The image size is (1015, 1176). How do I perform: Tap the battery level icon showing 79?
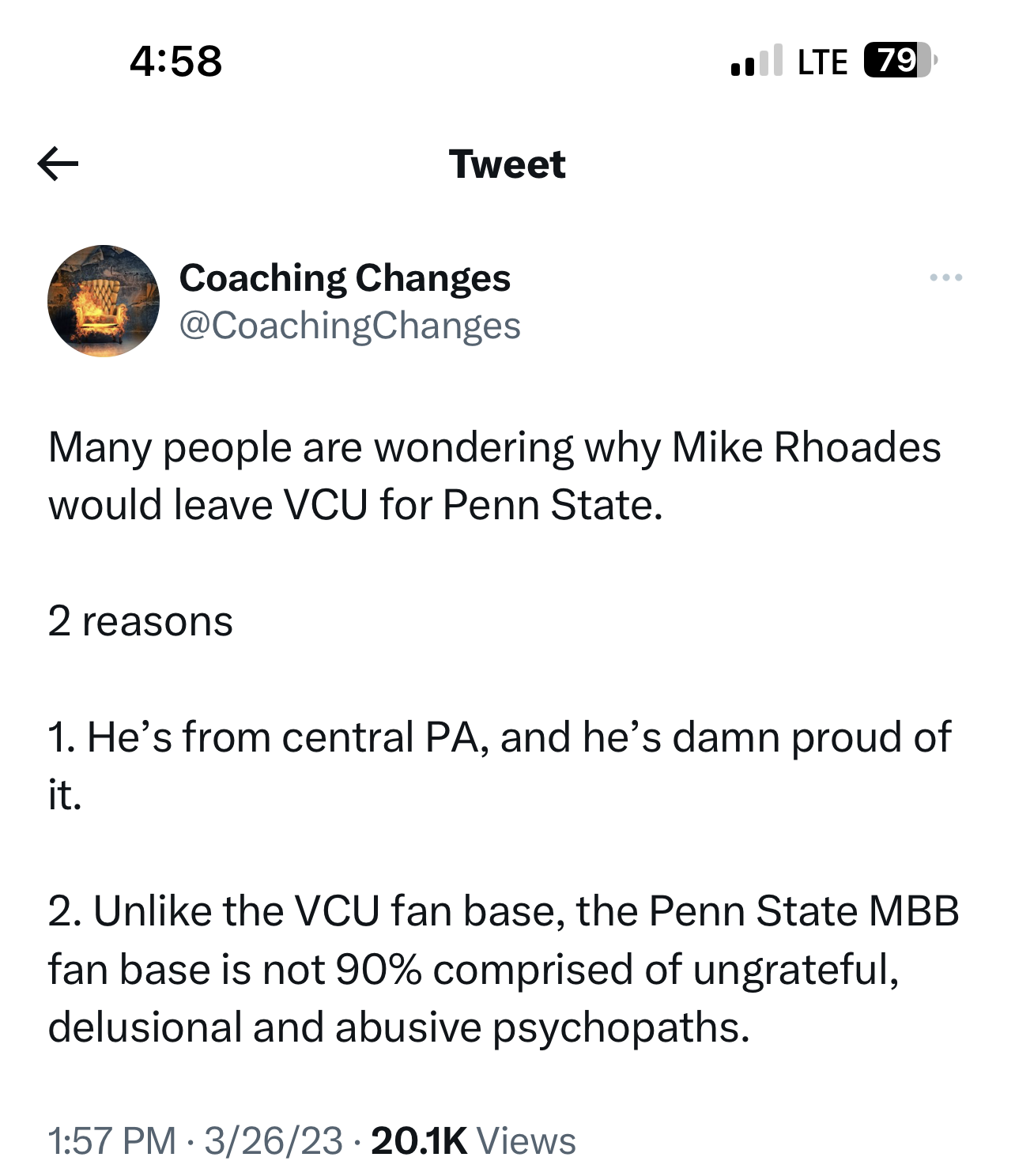click(x=899, y=61)
